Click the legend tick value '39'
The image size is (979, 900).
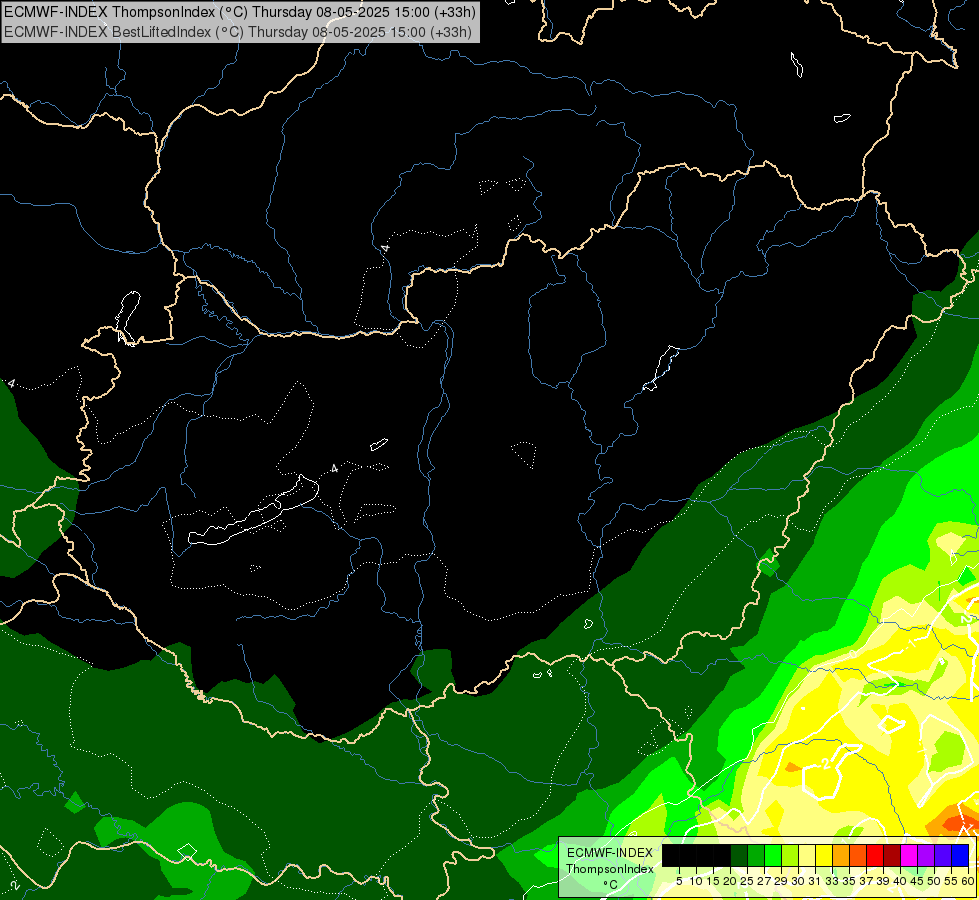(883, 881)
